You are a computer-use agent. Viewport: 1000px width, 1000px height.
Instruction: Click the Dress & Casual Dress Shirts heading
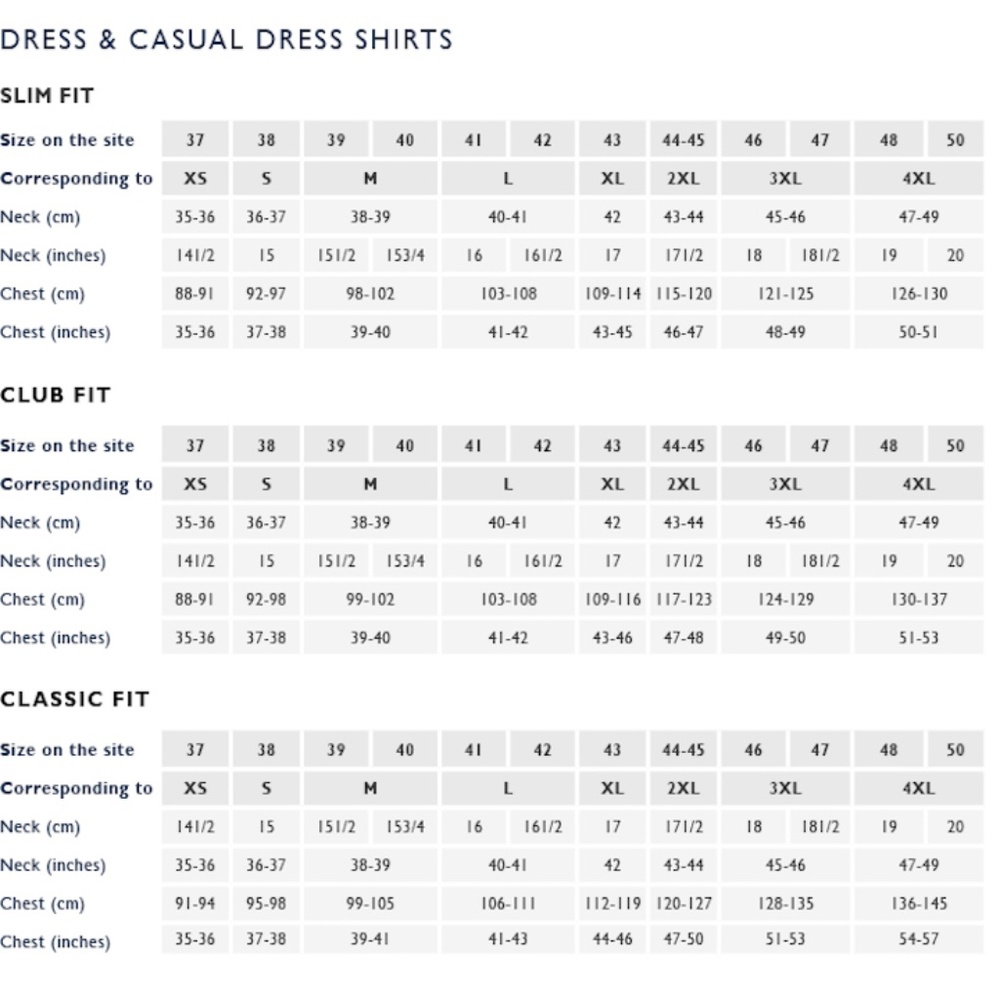227,40
